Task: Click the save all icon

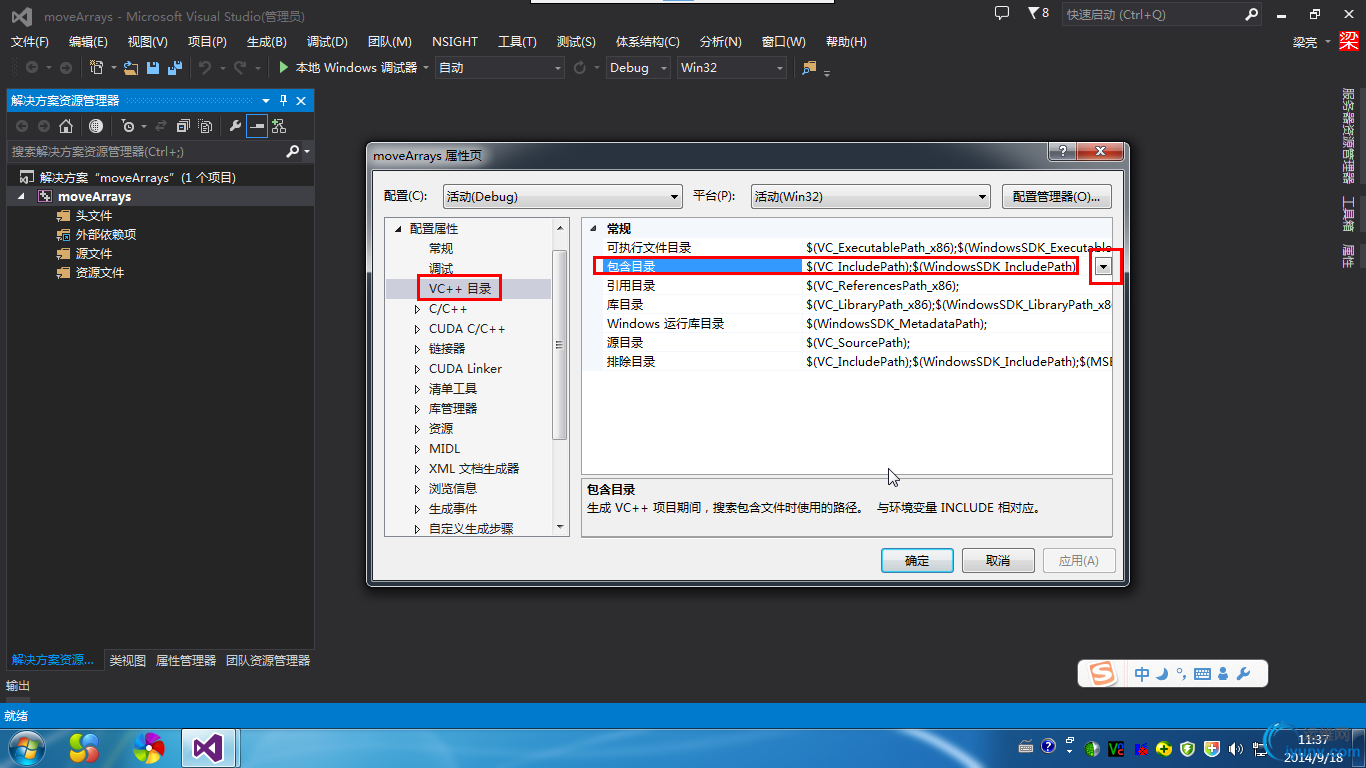Action: point(174,68)
